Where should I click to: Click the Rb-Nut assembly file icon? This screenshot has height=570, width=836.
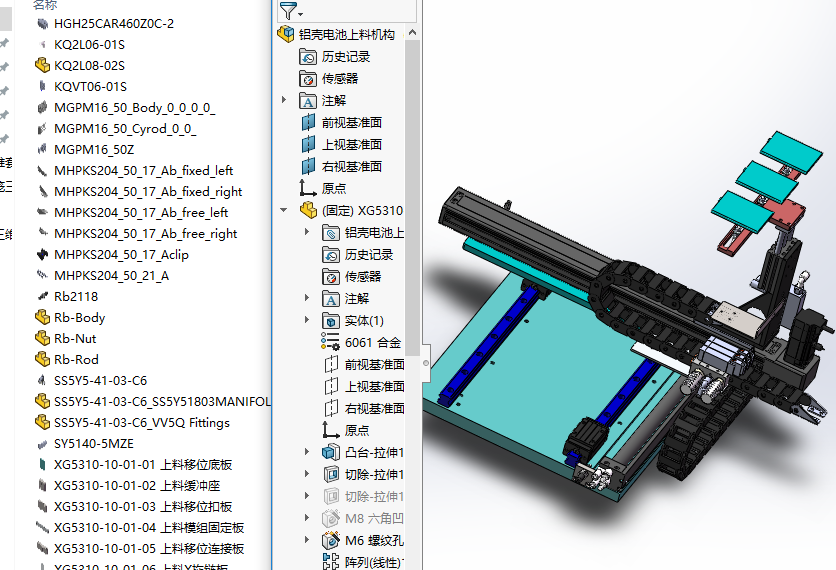point(42,338)
